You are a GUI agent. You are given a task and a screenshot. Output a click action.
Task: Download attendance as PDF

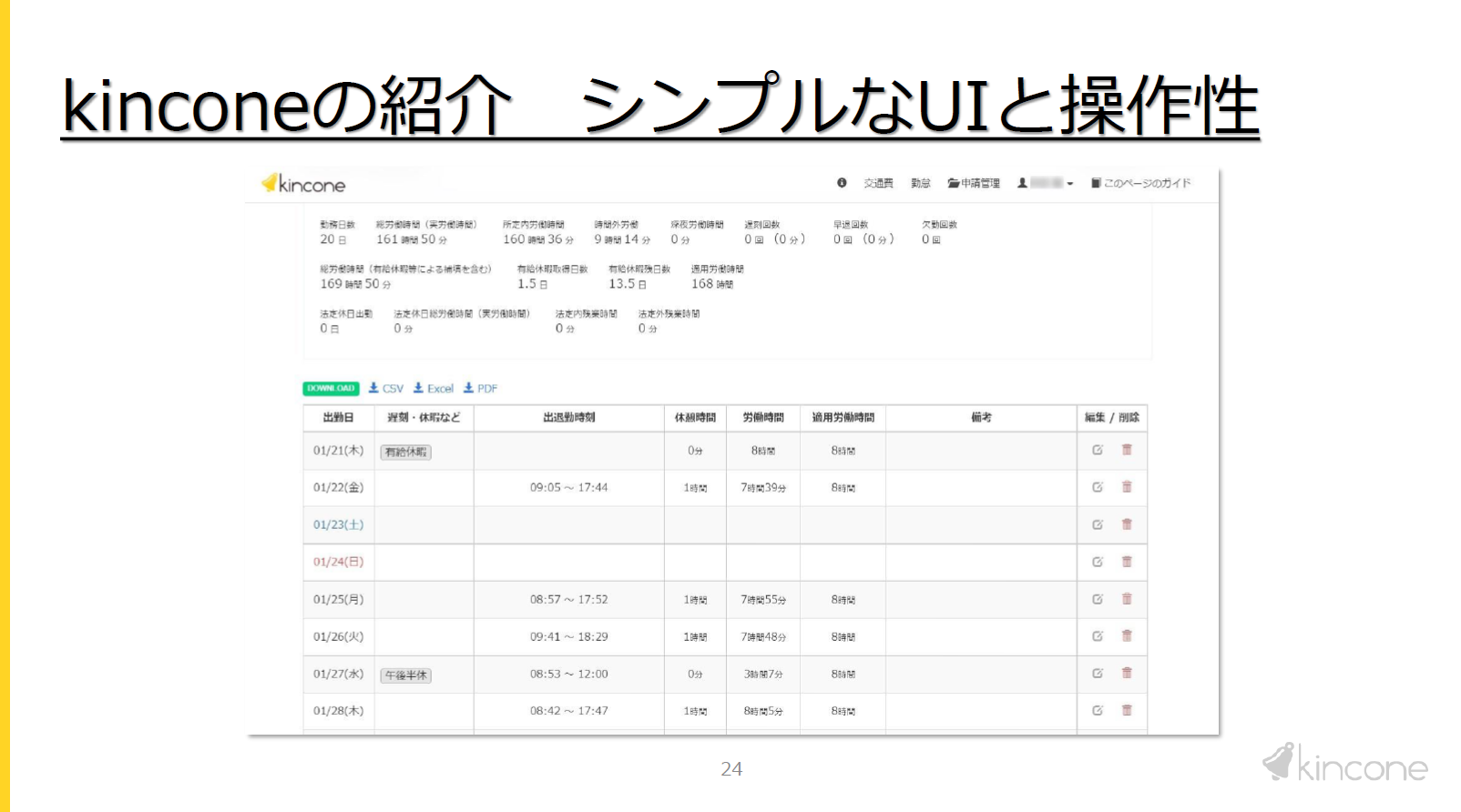(480, 389)
